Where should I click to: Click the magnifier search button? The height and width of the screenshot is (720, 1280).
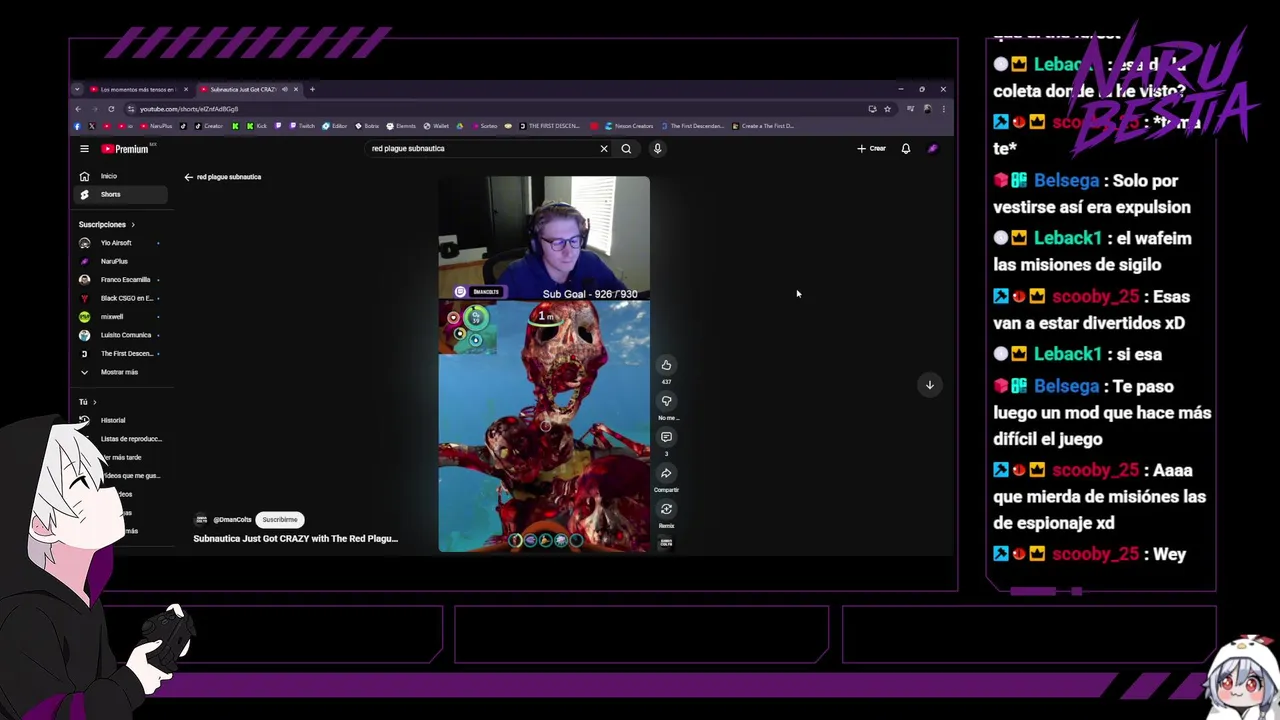click(x=626, y=149)
